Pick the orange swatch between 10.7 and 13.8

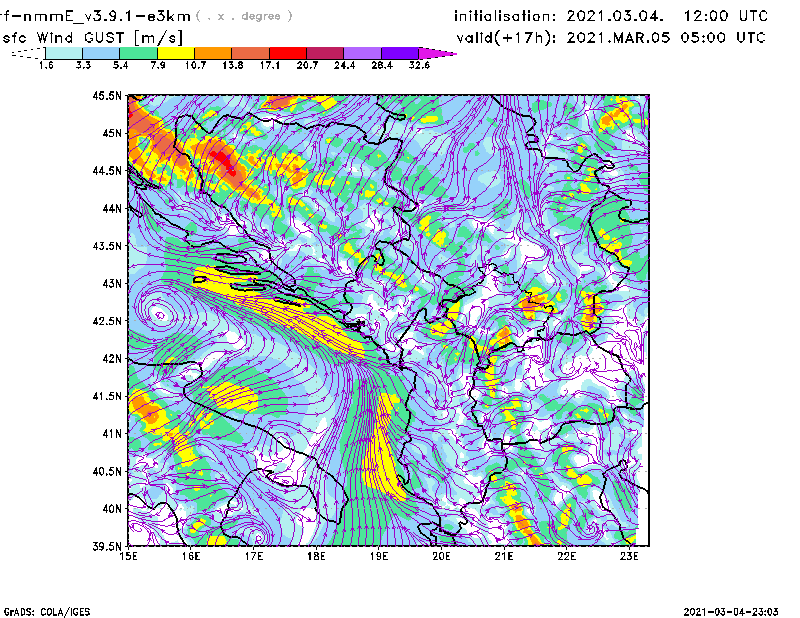click(x=213, y=53)
